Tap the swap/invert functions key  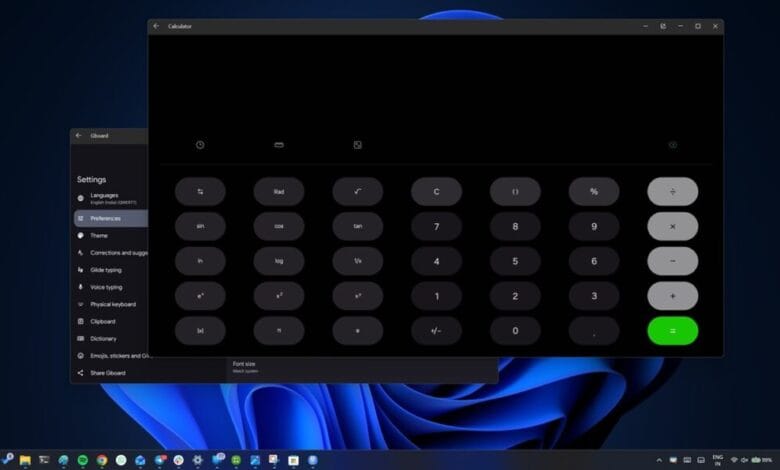(x=200, y=191)
